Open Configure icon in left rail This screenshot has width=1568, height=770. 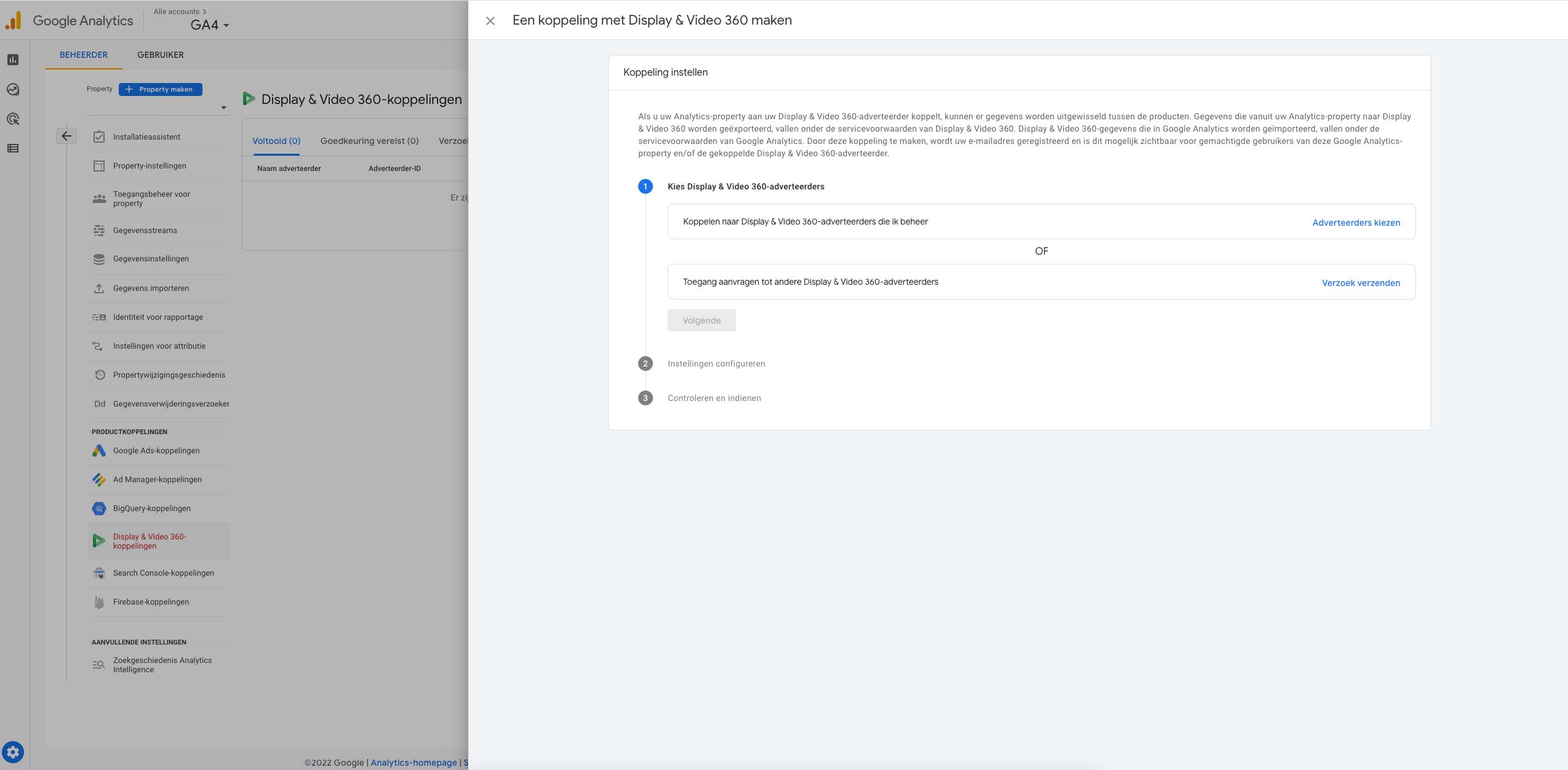pyautogui.click(x=13, y=148)
